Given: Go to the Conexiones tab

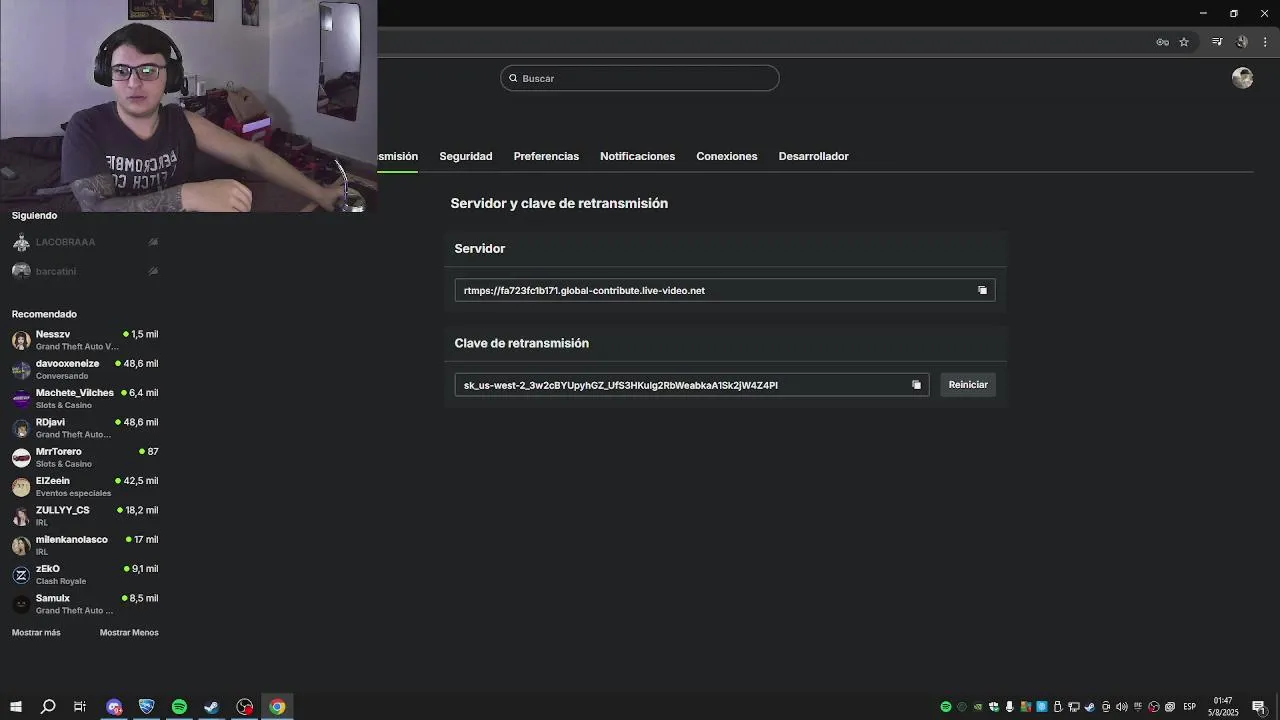Looking at the screenshot, I should [x=727, y=156].
